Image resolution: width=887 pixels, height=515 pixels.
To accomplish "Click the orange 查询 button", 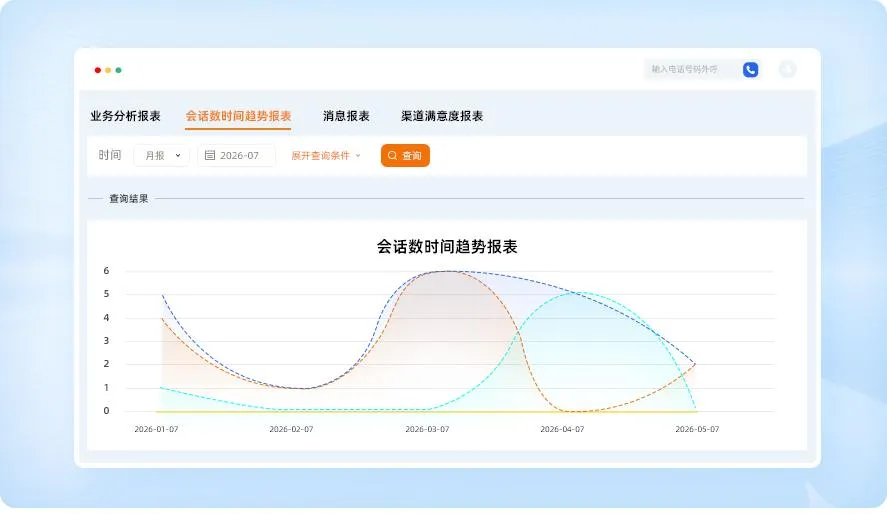I will point(405,156).
